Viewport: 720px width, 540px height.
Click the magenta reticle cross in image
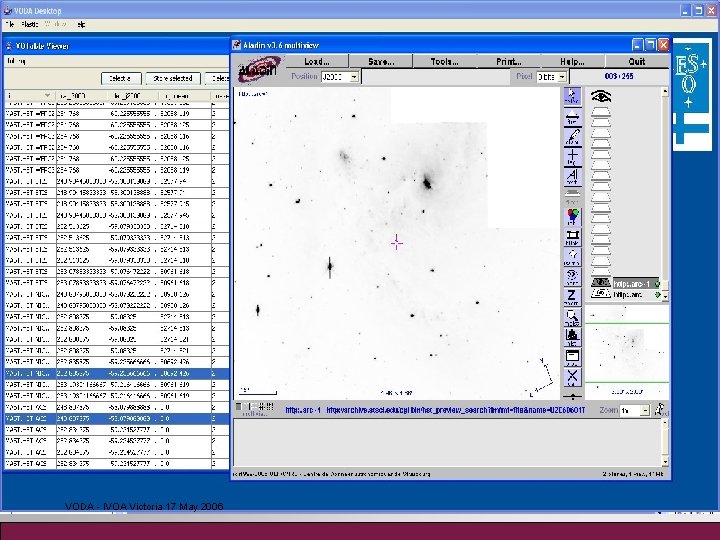397,243
